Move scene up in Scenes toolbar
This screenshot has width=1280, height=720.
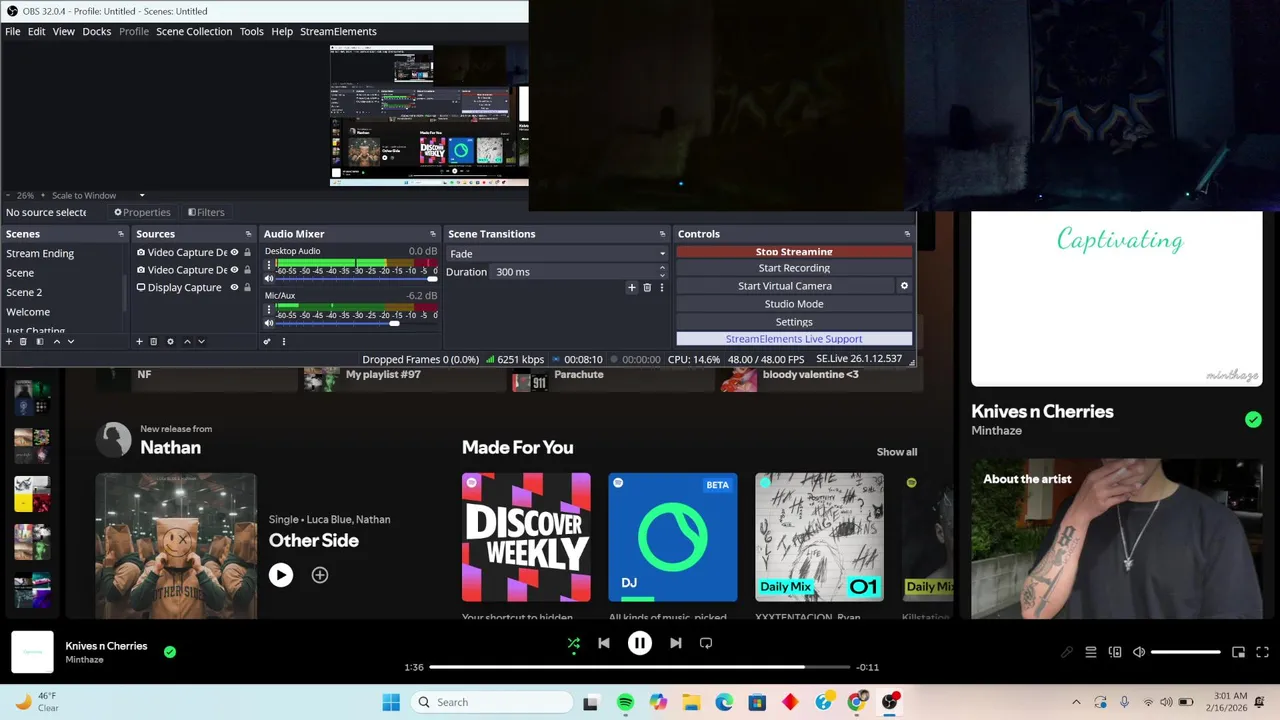point(56,342)
